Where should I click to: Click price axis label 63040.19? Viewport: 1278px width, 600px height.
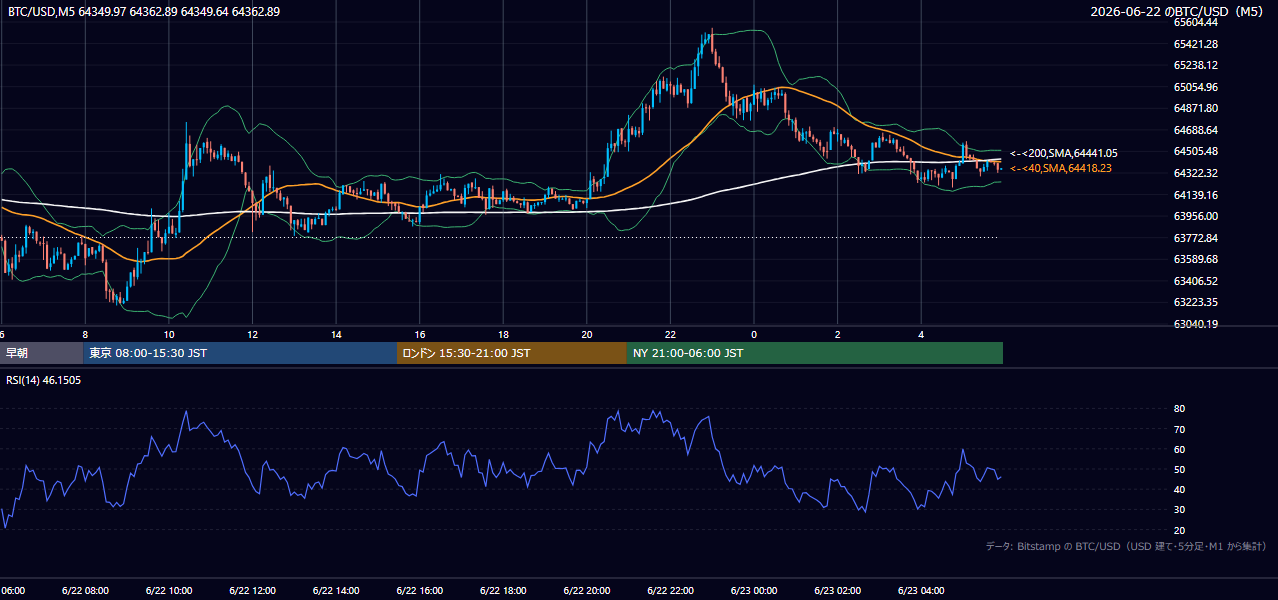click(x=1196, y=324)
